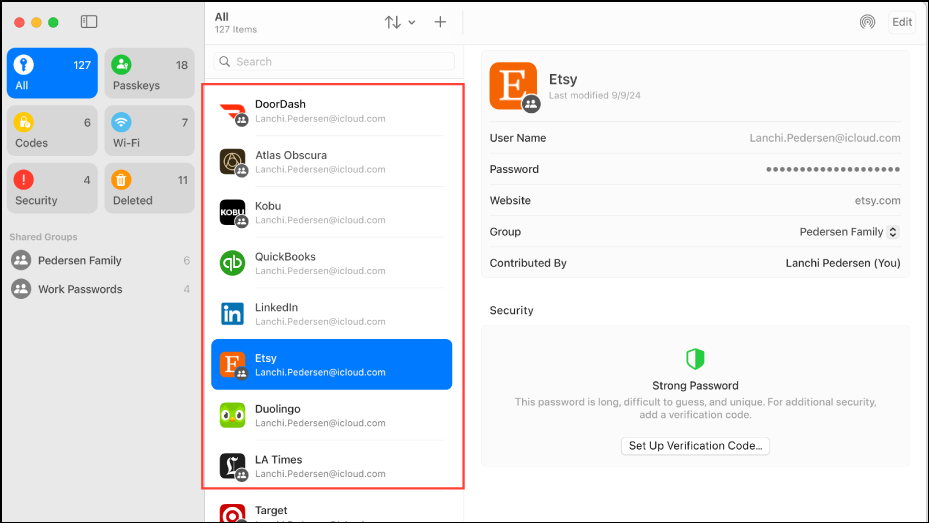Click the Codes lock icon

coord(24,122)
